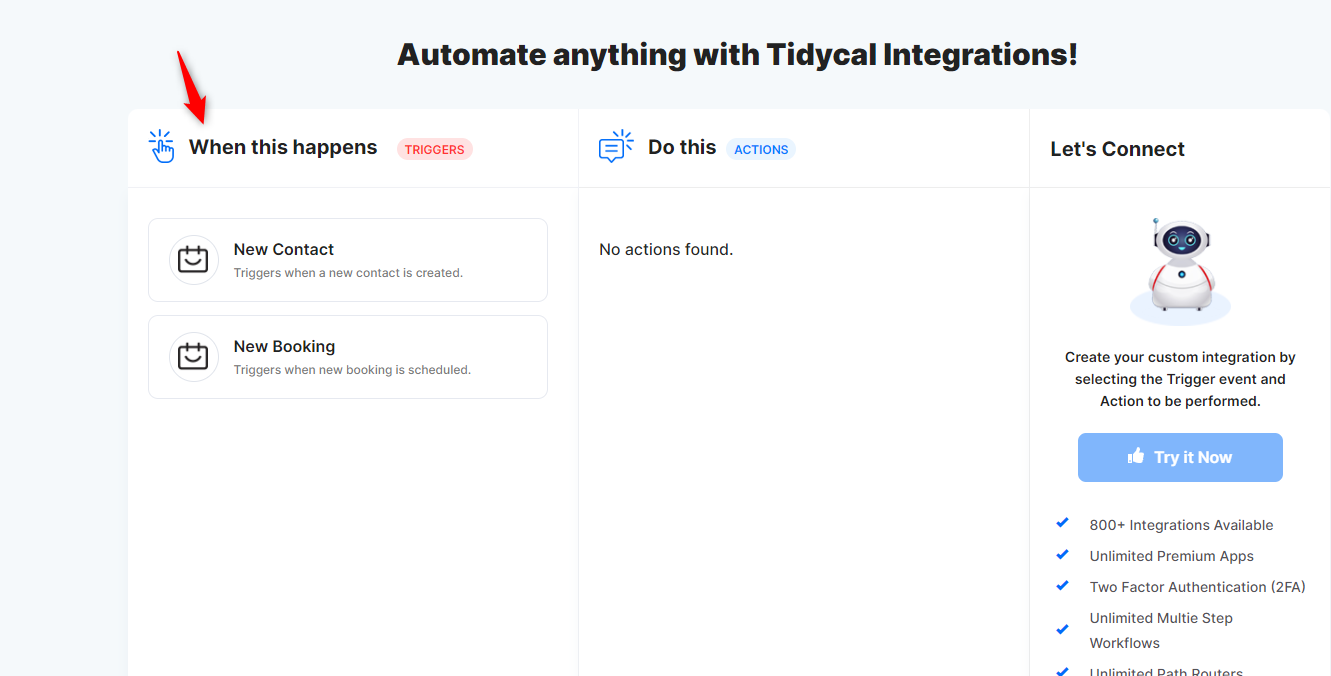1331x676 pixels.
Task: Click the thumbs-up icon on Try it Now
Action: pyautogui.click(x=1136, y=456)
